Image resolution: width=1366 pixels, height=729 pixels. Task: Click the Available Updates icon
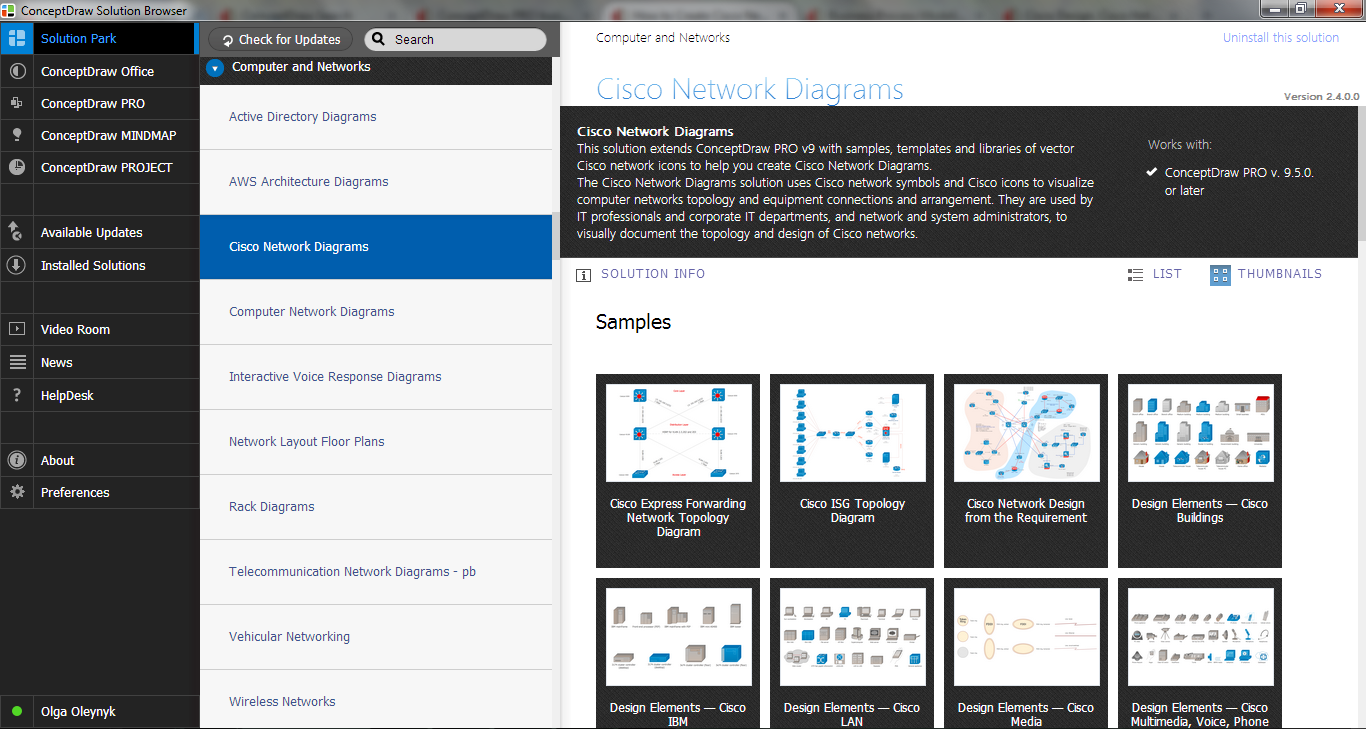coord(17,233)
